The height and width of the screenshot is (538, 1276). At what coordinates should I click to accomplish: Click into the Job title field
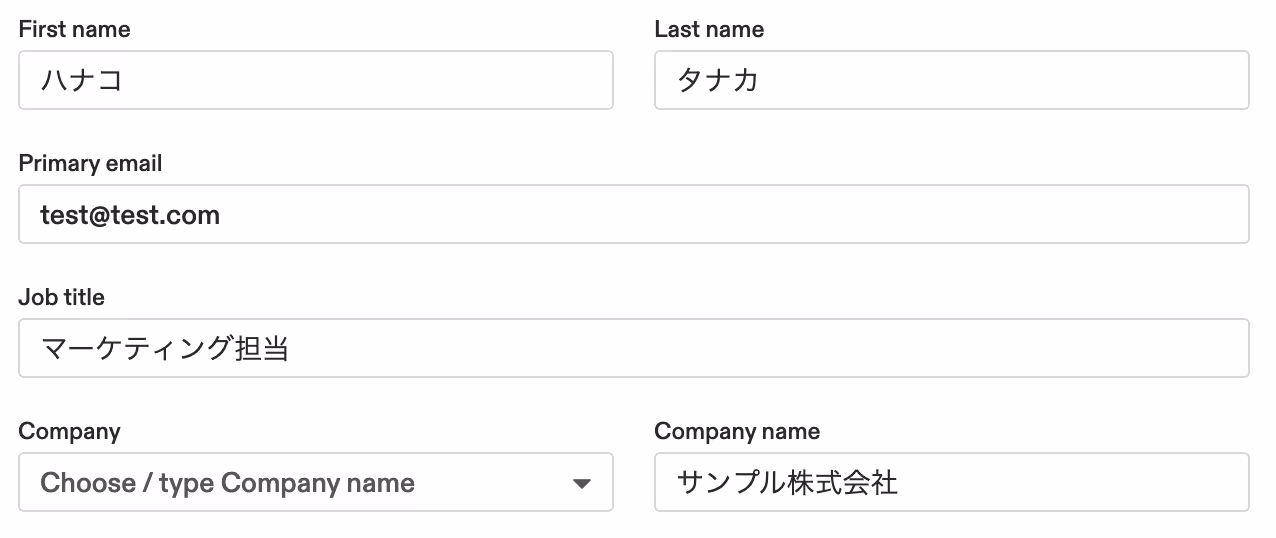(x=634, y=348)
